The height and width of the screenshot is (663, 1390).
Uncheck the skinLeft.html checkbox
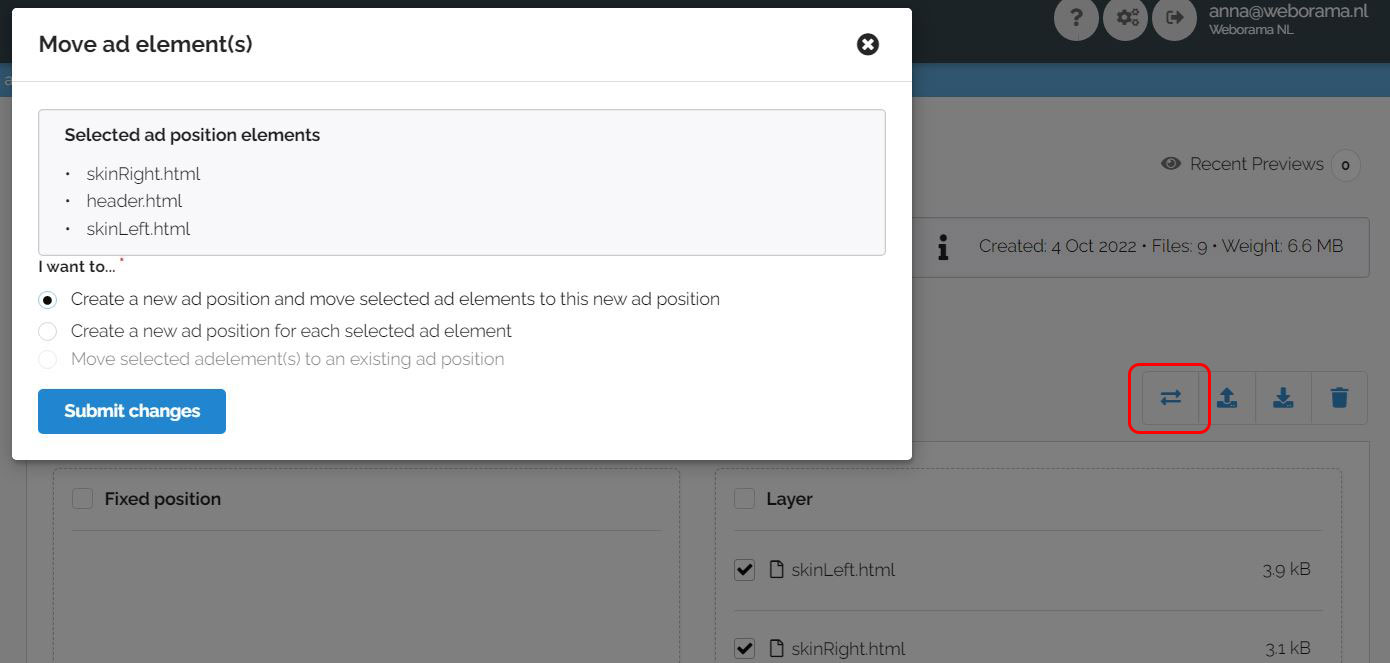(x=744, y=570)
